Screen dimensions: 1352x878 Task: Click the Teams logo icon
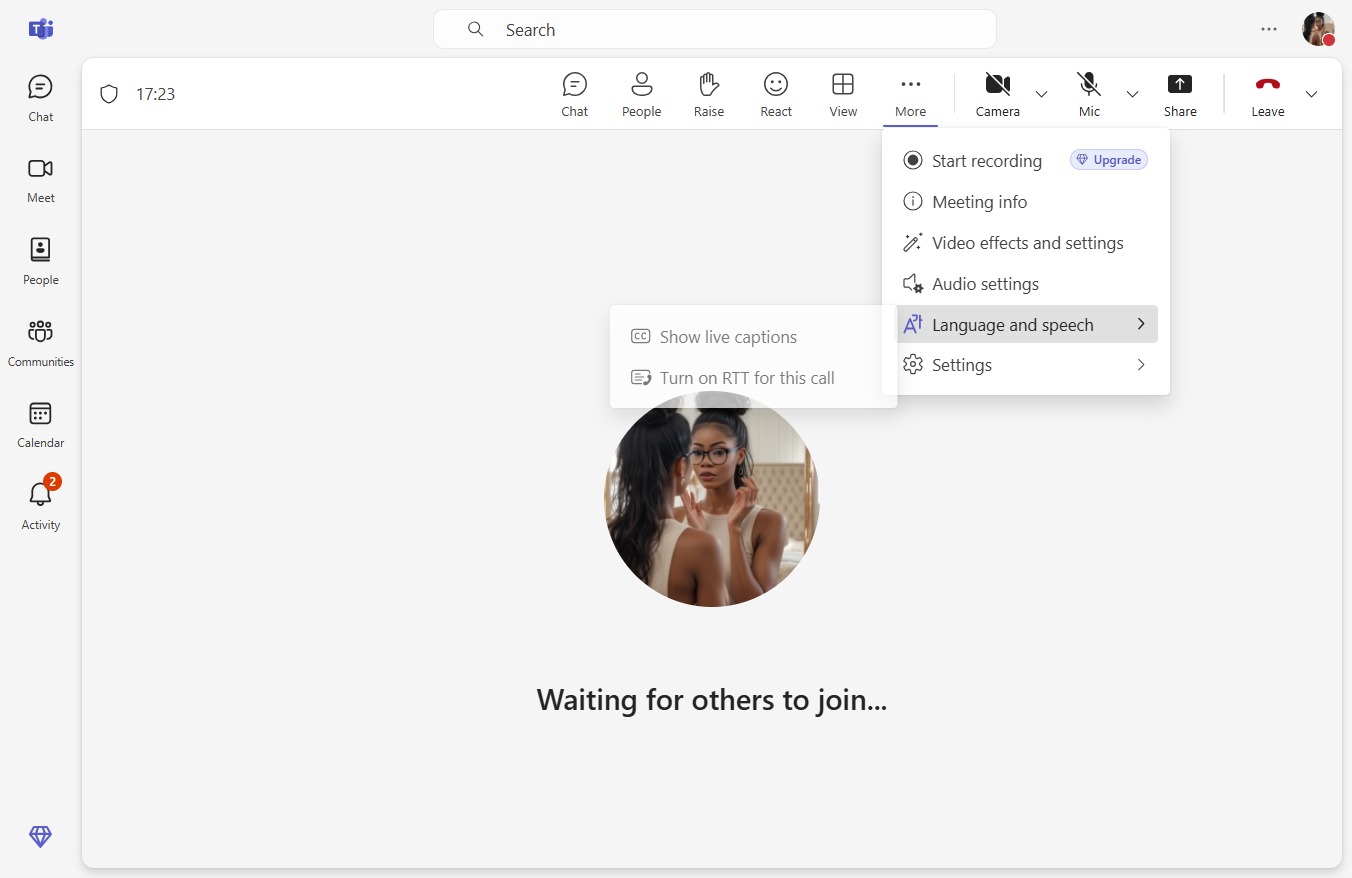pyautogui.click(x=41, y=29)
